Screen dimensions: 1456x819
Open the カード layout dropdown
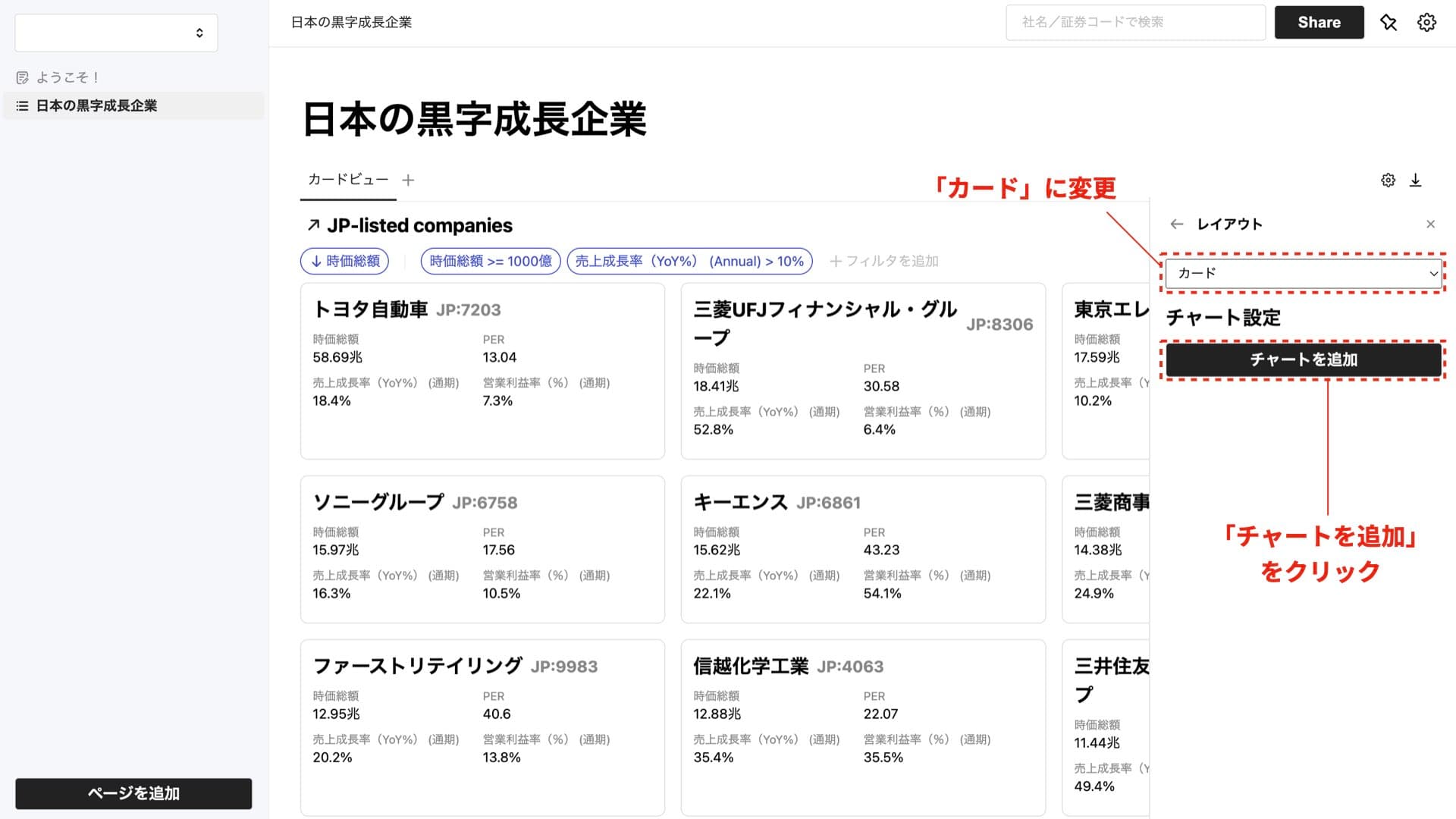[x=1303, y=274]
